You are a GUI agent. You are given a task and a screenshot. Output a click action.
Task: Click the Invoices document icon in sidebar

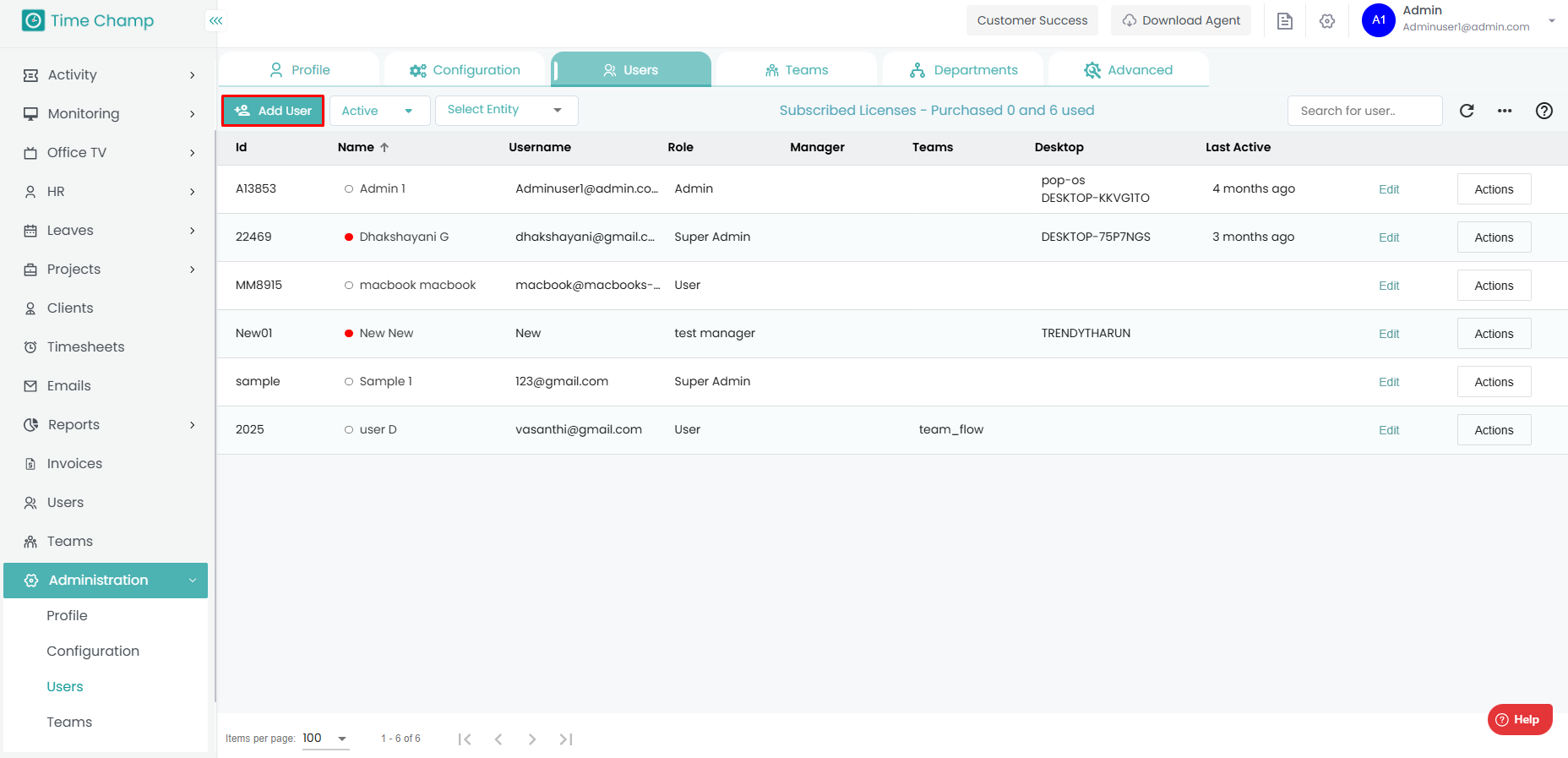pos(30,464)
